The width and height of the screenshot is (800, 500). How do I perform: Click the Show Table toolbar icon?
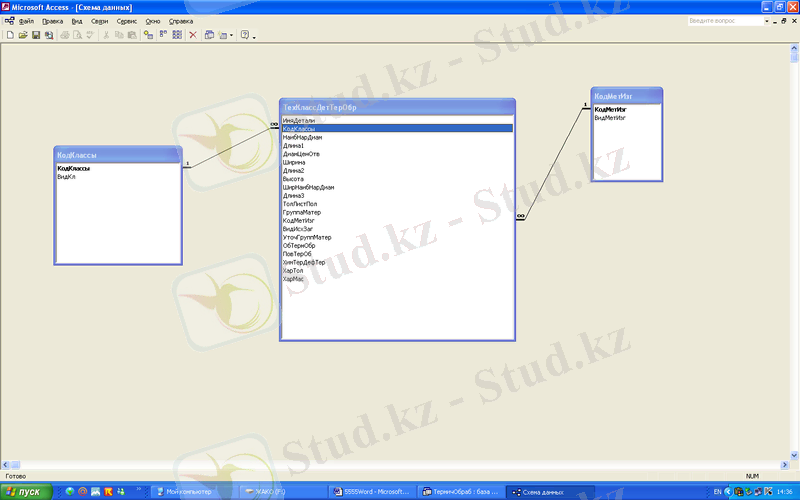[149, 35]
